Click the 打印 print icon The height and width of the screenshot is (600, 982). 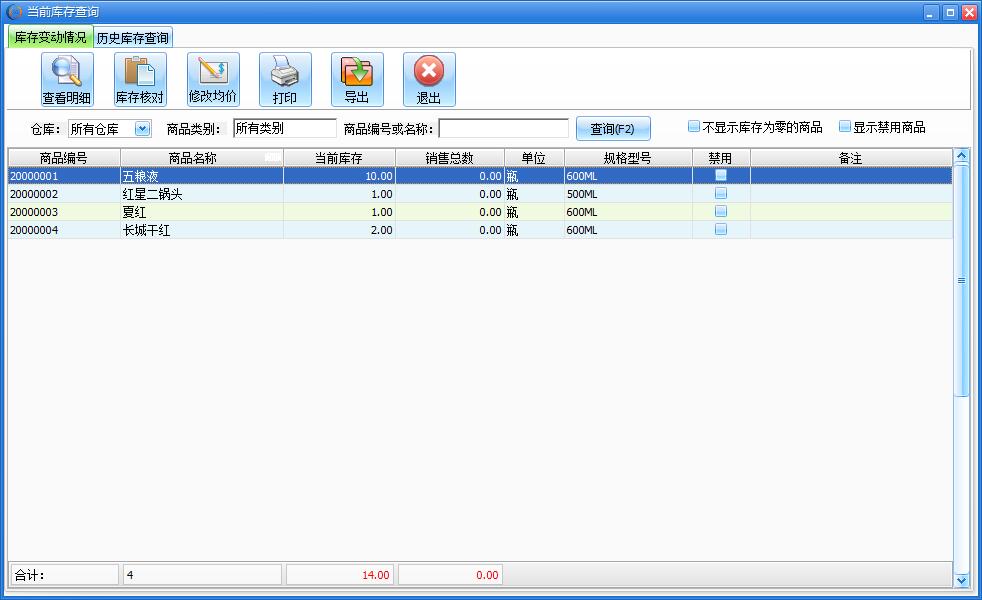pos(285,80)
